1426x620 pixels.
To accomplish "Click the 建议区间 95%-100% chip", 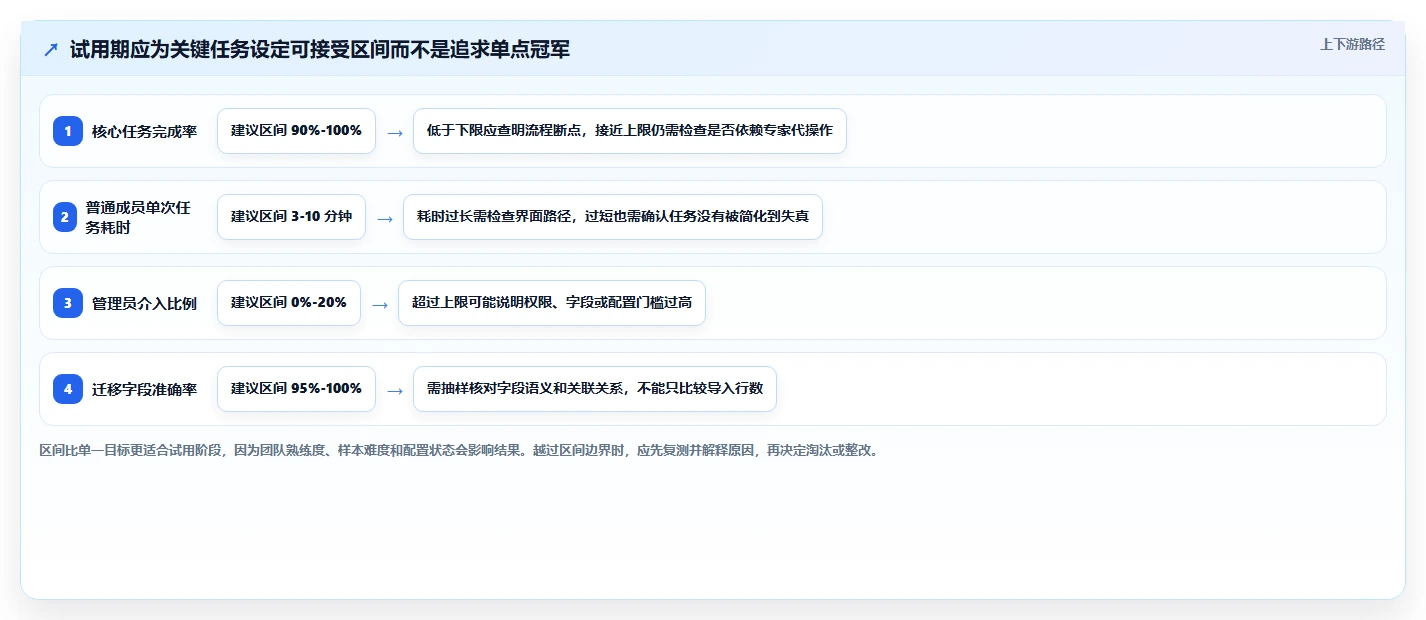I will click(x=296, y=389).
